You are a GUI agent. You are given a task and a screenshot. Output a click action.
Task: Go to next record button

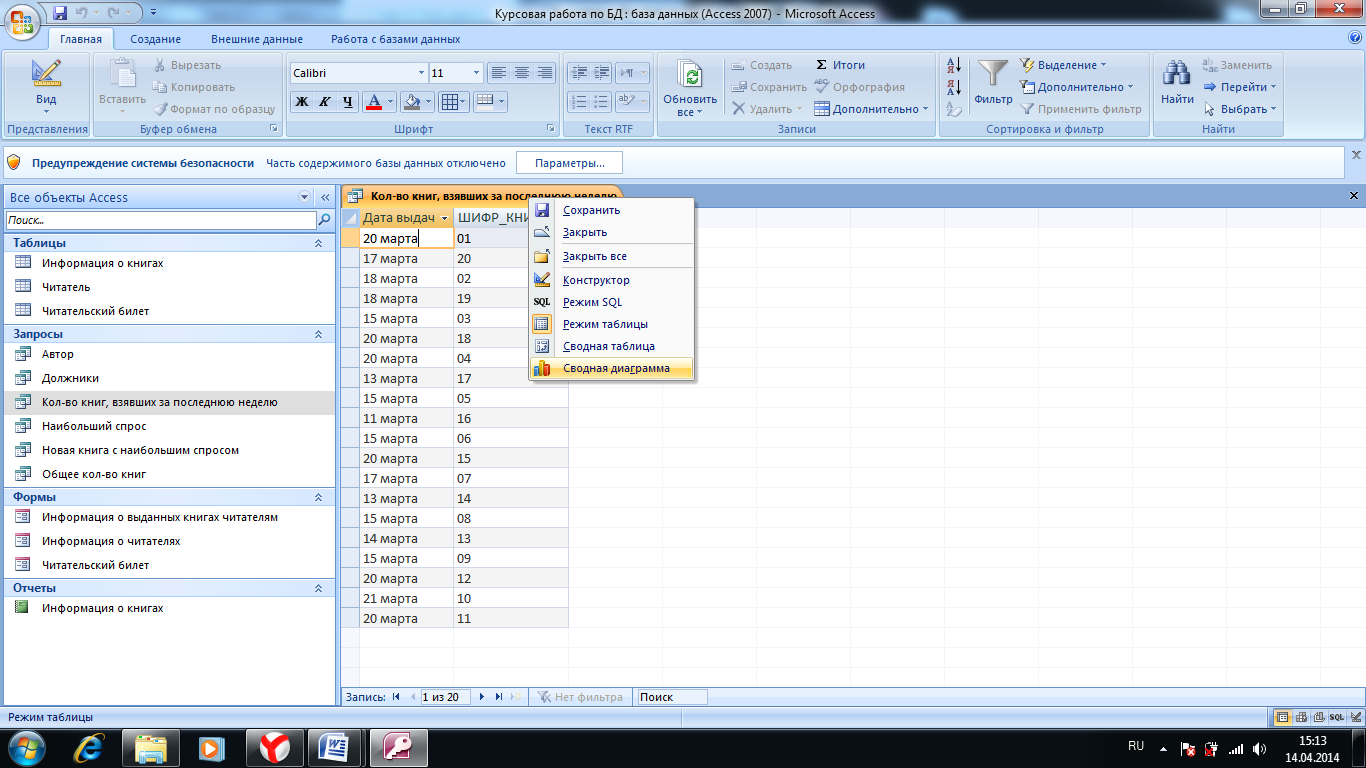tap(482, 697)
